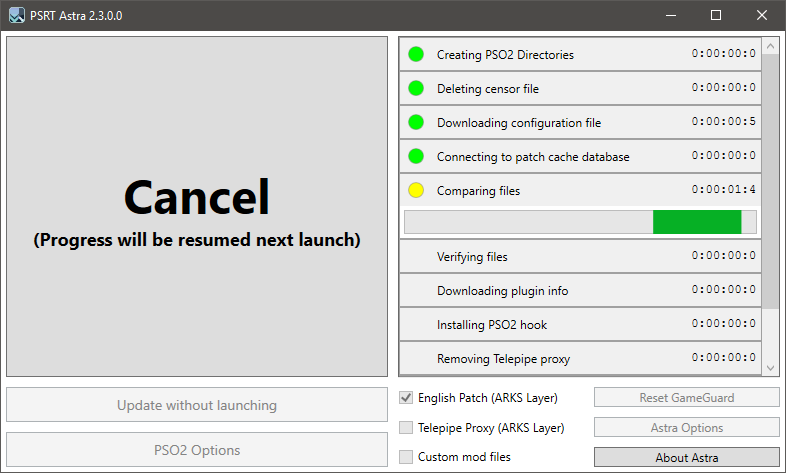Select the Comparing files row text

coord(478,191)
